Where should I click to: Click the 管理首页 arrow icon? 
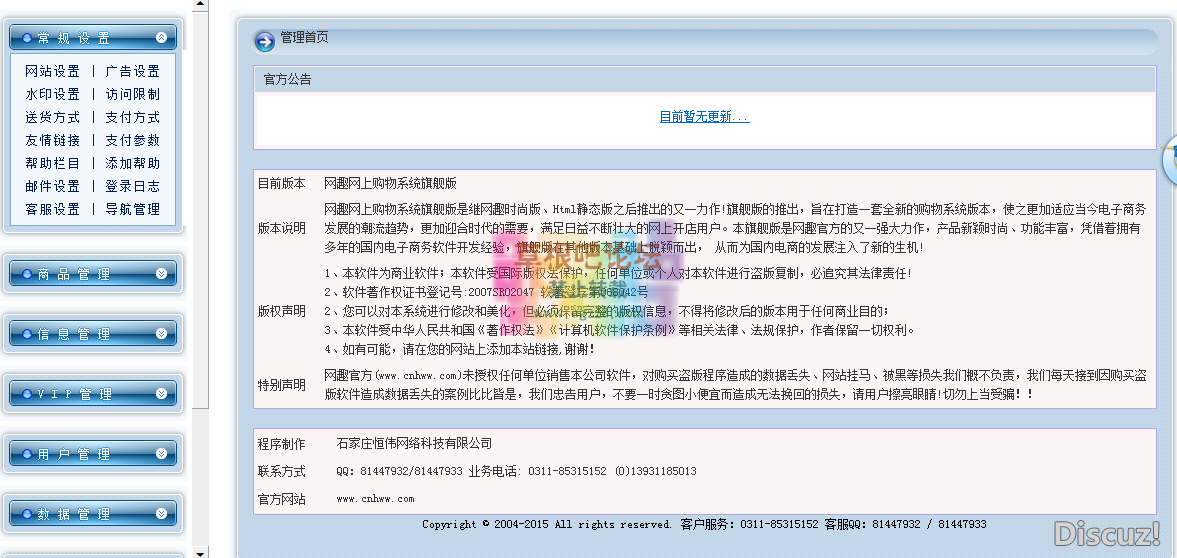(x=264, y=41)
